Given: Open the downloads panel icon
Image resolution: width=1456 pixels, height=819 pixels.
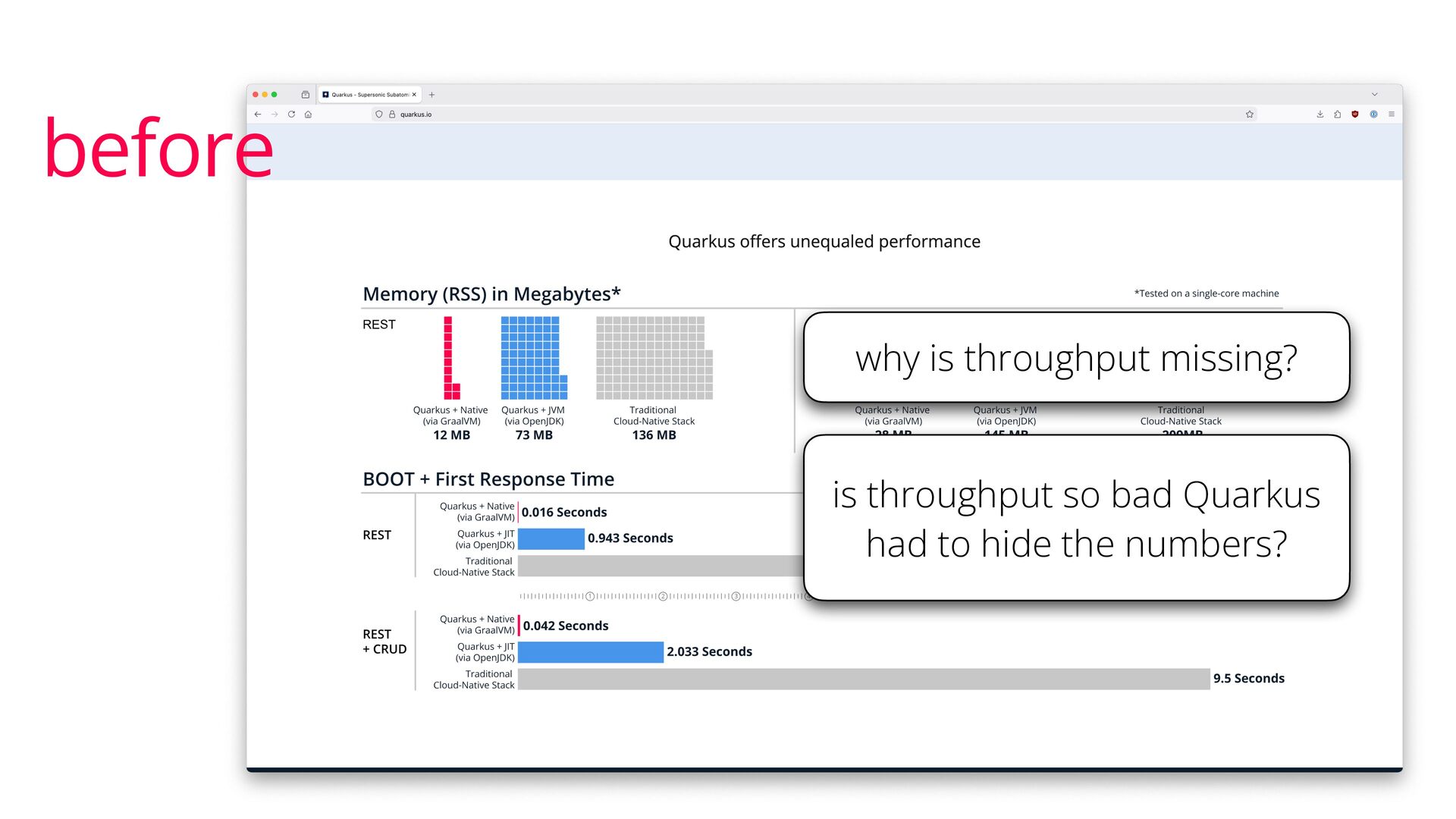Looking at the screenshot, I should [x=1320, y=115].
